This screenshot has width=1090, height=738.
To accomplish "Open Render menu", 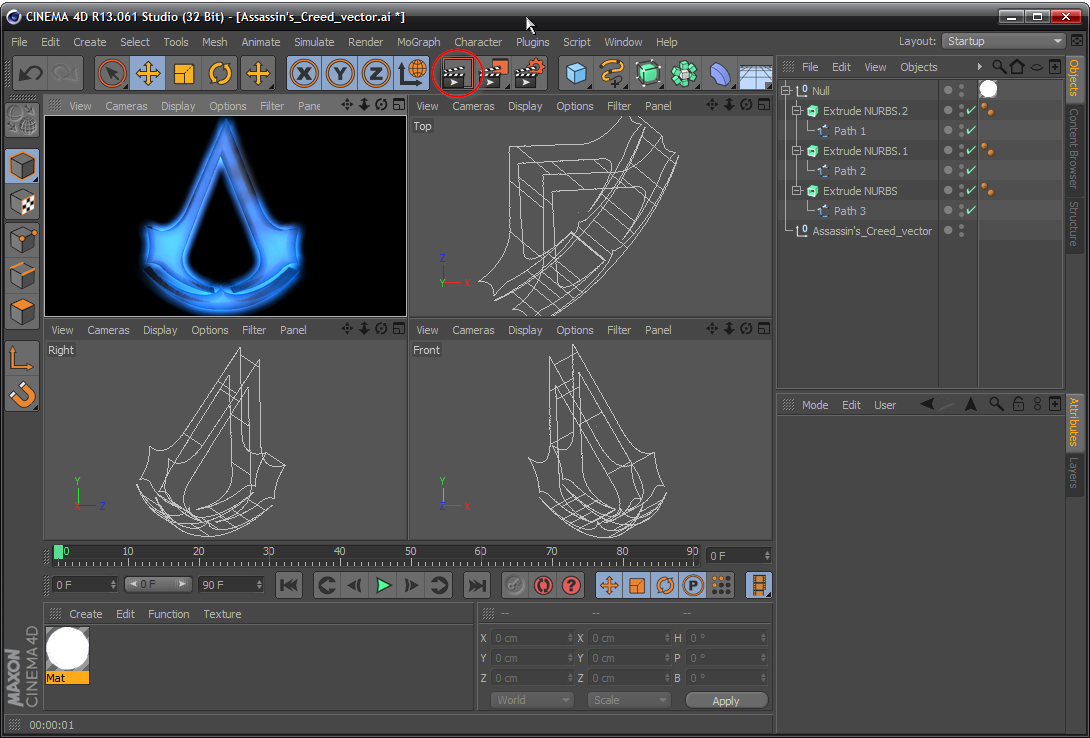I will tap(366, 42).
